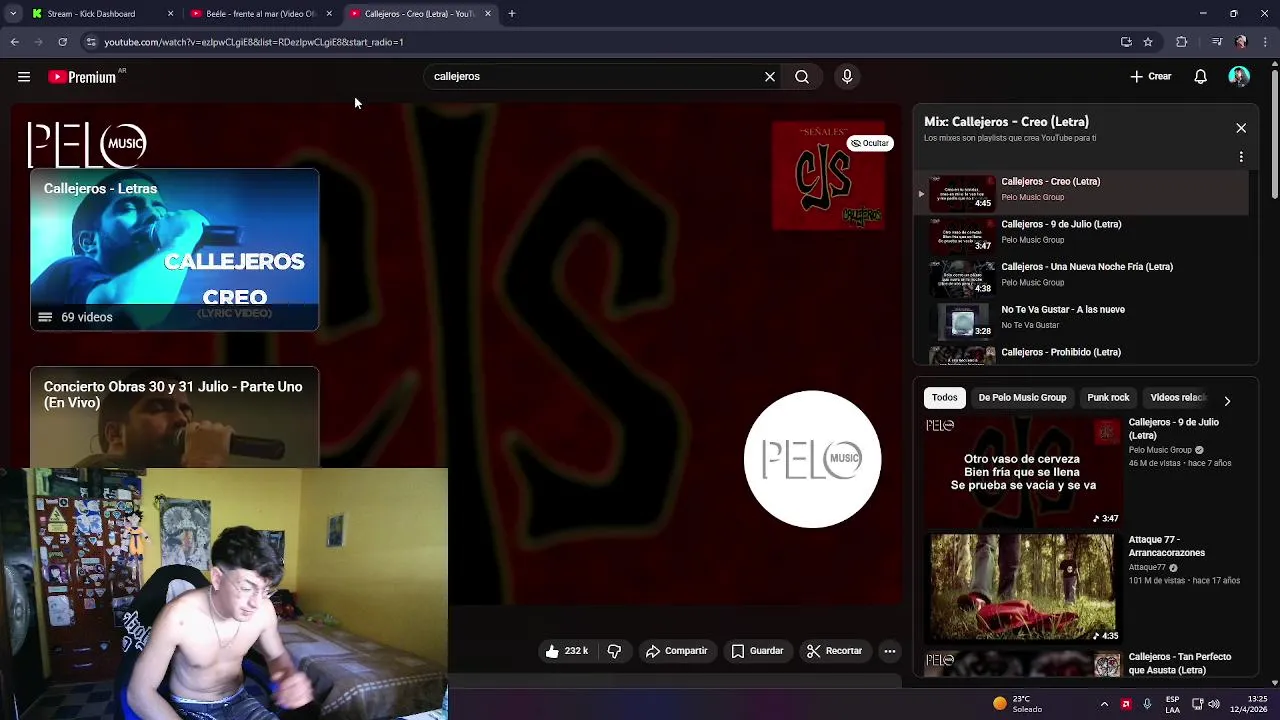
Task: Like the video with thumbs up
Action: pos(566,651)
